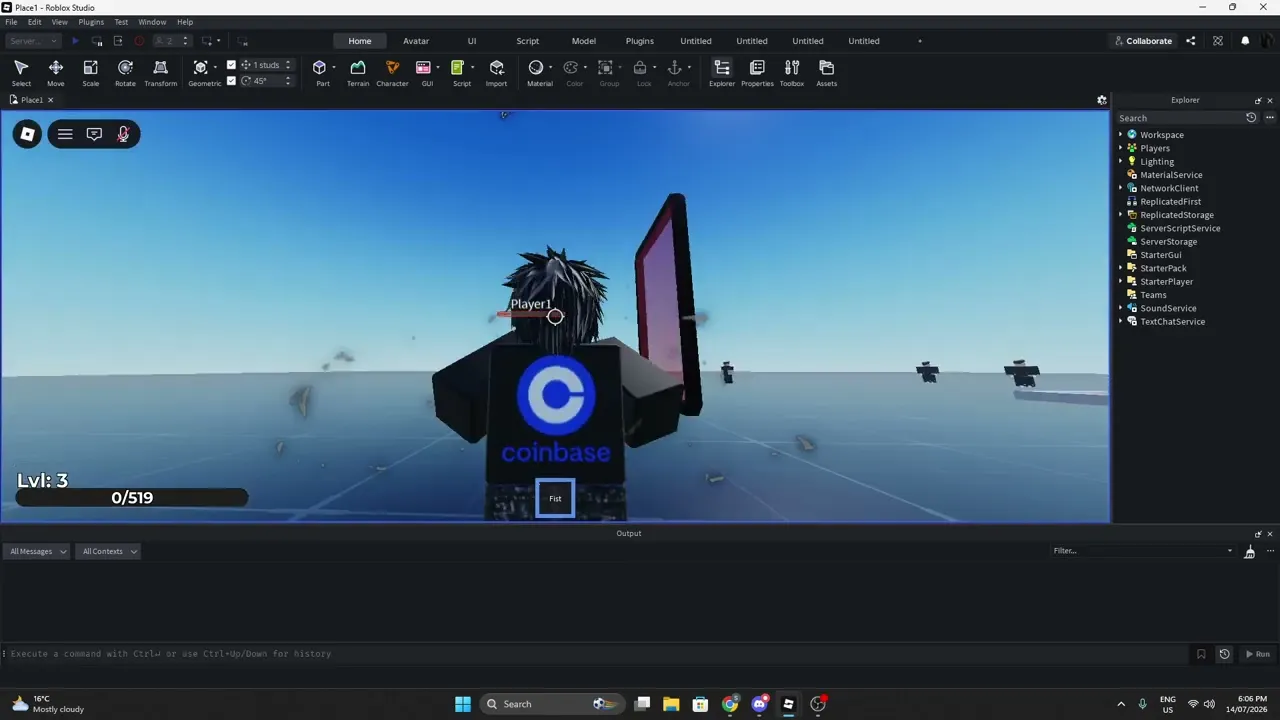Toggle the rotate snapping 45° checkbox
The height and width of the screenshot is (720, 1280).
point(231,81)
